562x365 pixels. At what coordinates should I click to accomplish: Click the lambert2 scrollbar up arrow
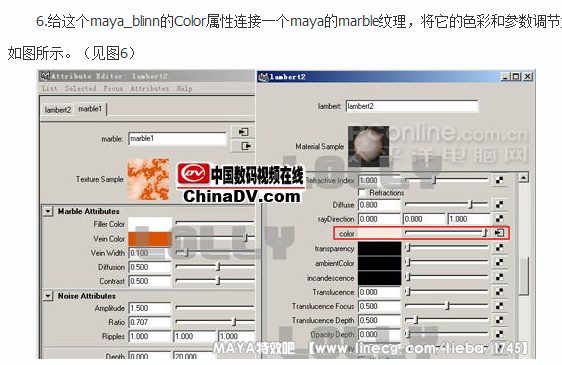(524, 177)
